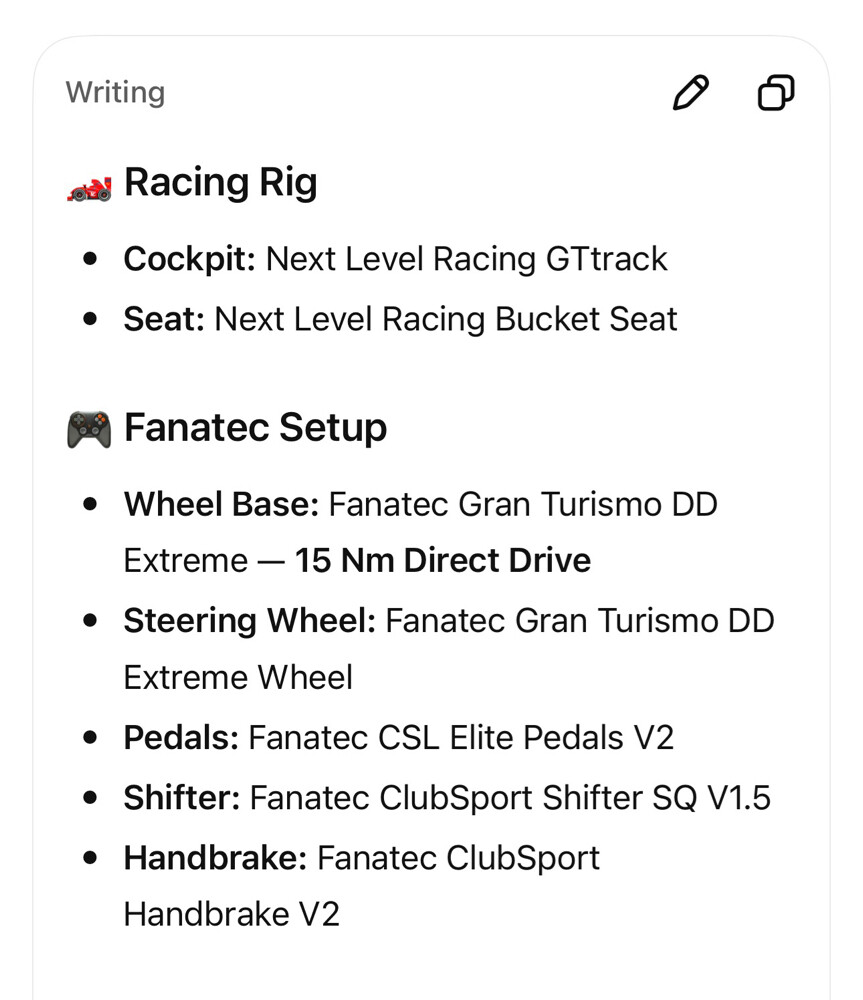Select the Fanatec Setup heading

(256, 428)
